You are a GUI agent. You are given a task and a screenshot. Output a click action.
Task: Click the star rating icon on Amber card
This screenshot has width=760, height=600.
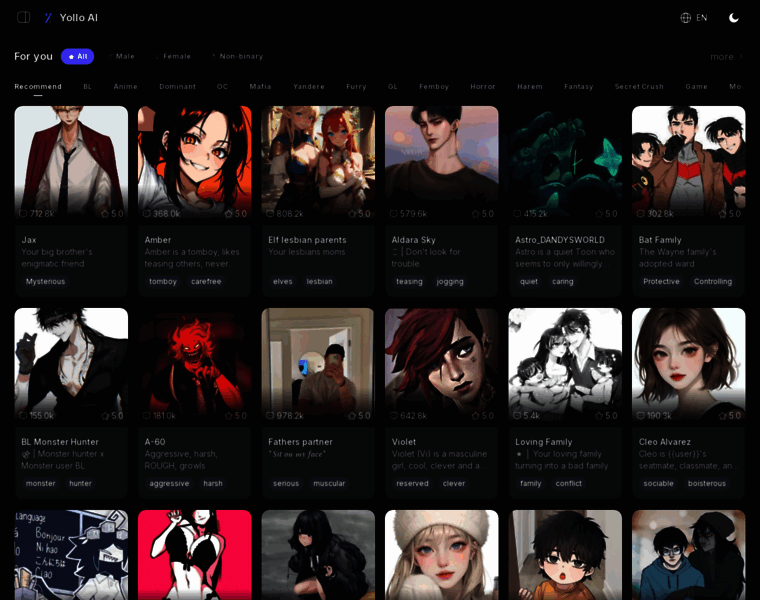coord(228,214)
